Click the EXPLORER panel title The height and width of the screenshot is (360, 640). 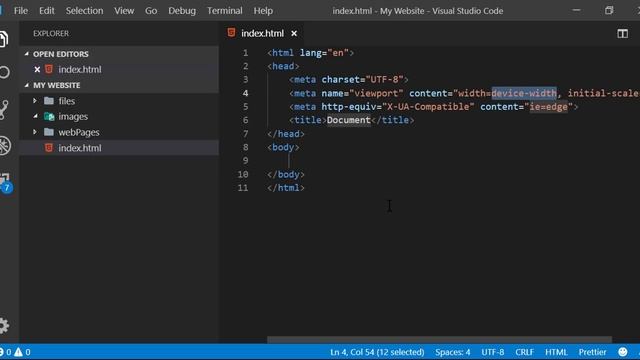(x=51, y=33)
